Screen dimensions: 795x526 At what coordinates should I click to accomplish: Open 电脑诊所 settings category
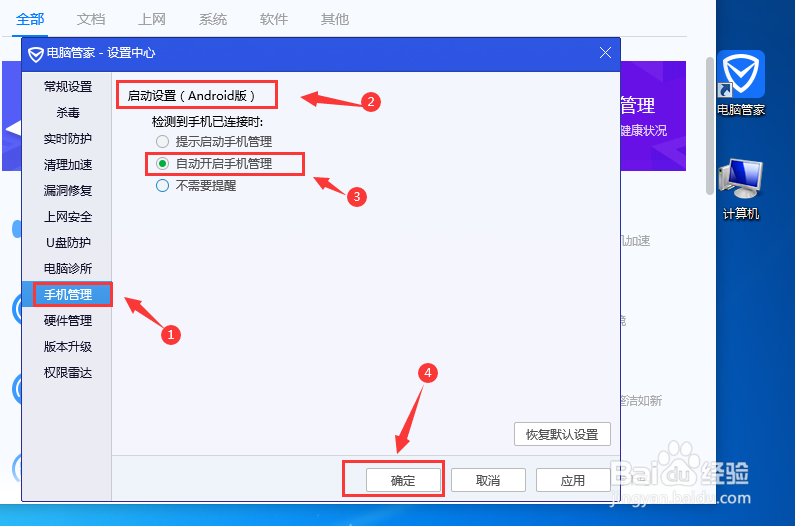point(67,268)
